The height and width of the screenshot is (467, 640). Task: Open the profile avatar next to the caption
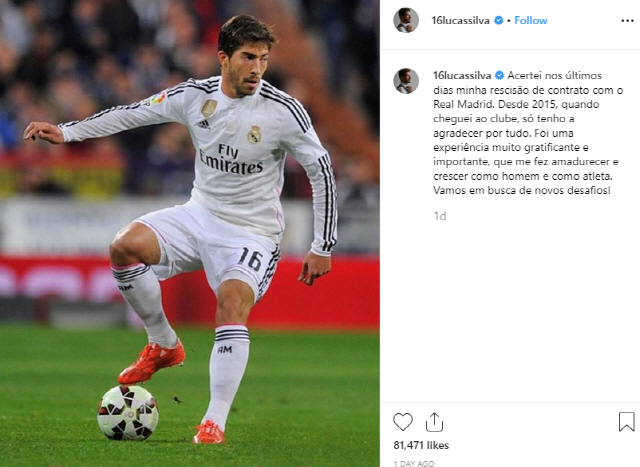(x=406, y=81)
